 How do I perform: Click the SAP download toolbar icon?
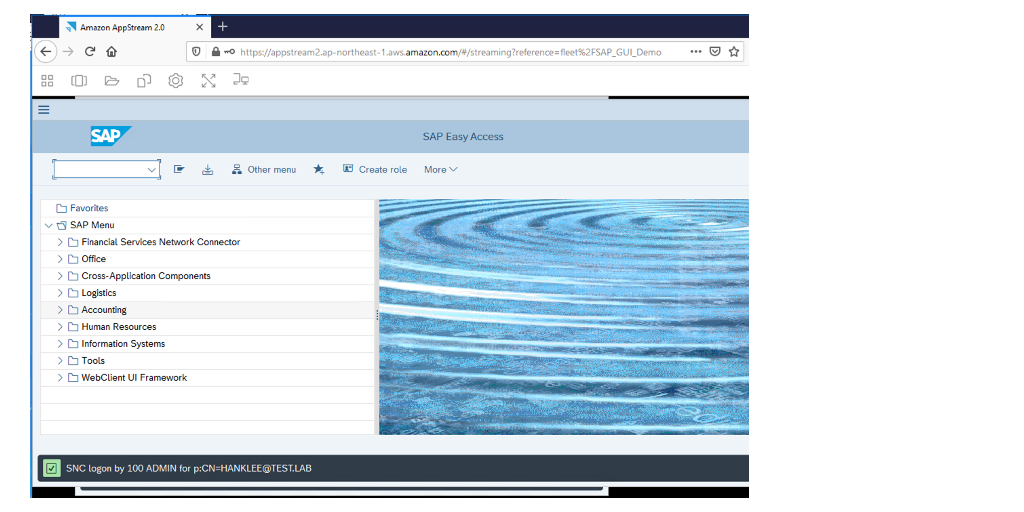(208, 170)
